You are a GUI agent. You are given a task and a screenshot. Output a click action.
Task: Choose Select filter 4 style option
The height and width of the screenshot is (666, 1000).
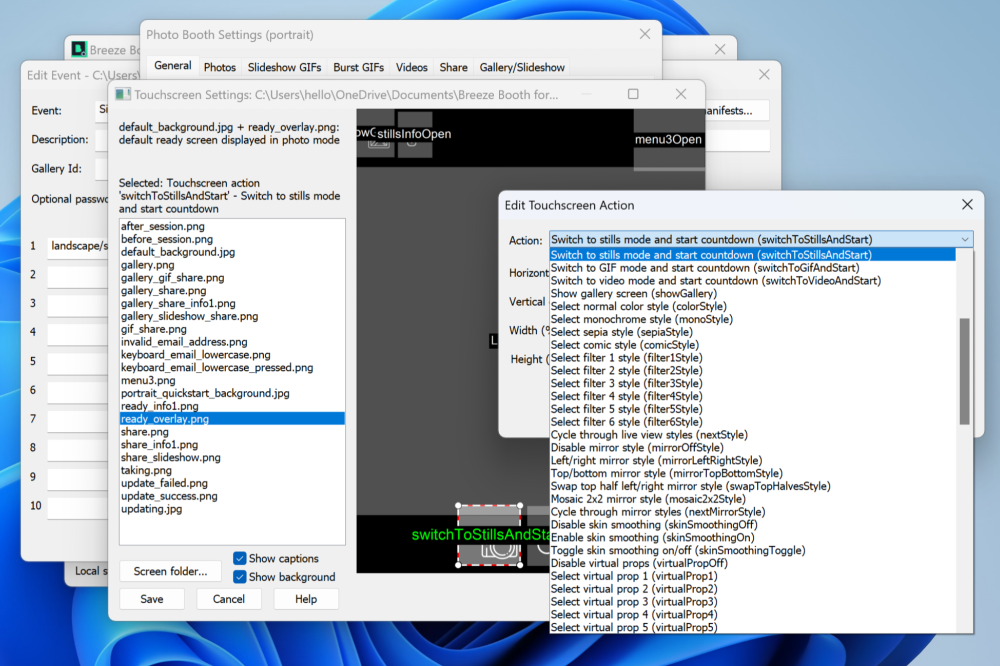(x=753, y=396)
